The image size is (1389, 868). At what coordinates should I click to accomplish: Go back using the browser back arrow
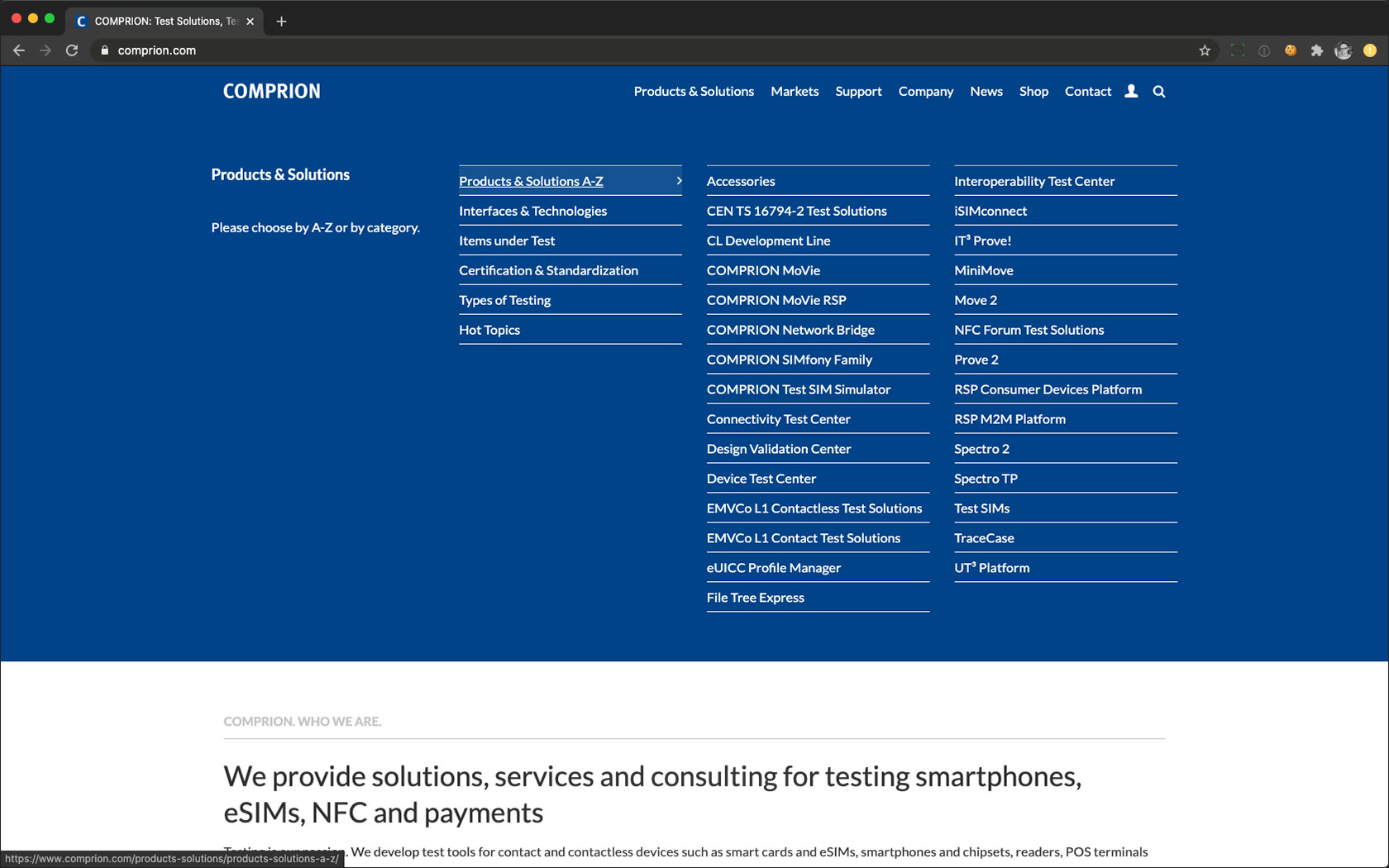coord(19,50)
